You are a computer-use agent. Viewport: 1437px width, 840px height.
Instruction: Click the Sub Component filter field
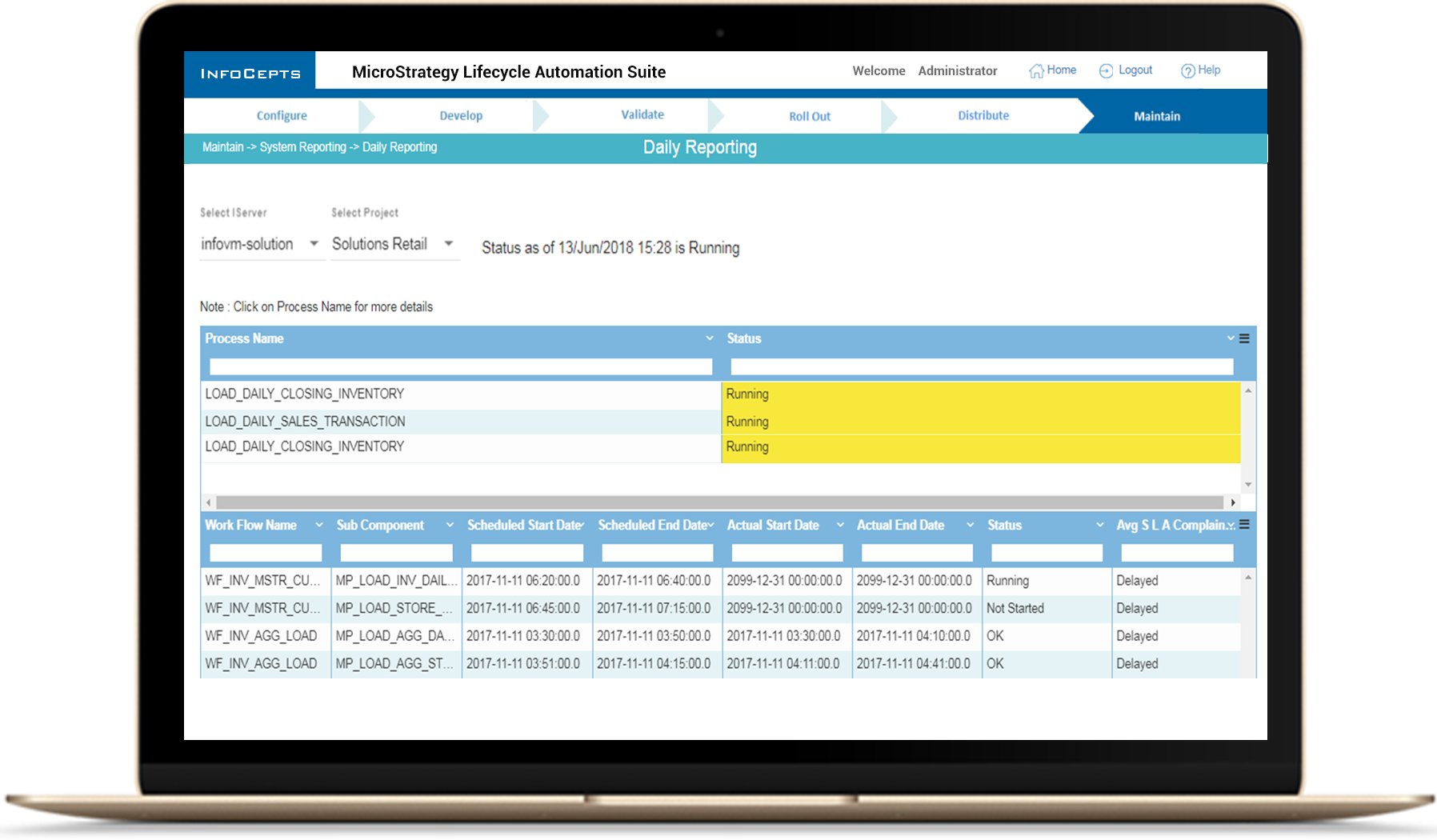pyautogui.click(x=396, y=553)
